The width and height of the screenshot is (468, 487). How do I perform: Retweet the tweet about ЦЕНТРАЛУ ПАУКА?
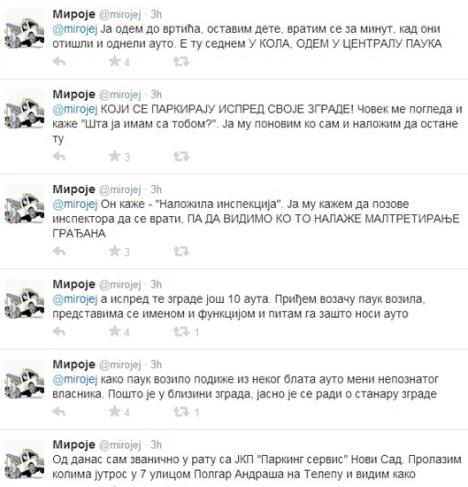point(181,61)
